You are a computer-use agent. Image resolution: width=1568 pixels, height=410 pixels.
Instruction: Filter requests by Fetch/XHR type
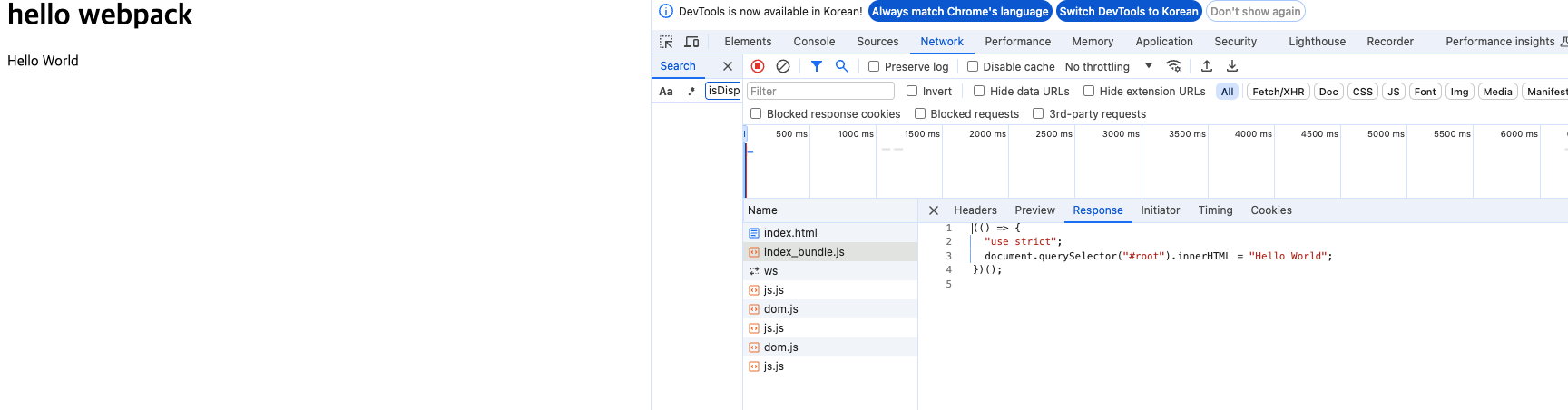click(x=1279, y=92)
